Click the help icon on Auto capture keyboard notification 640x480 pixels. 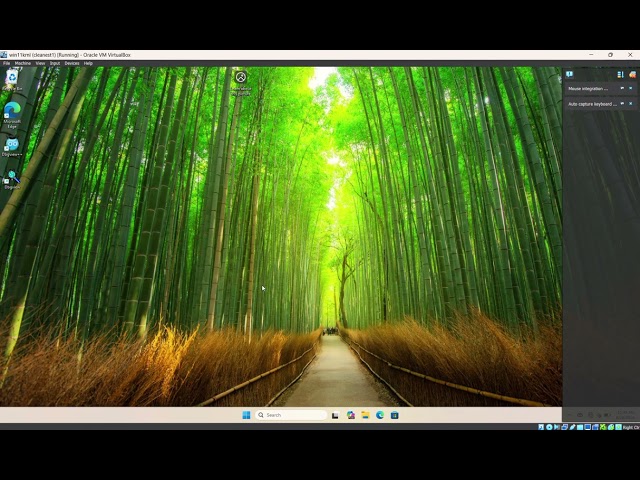point(622,104)
